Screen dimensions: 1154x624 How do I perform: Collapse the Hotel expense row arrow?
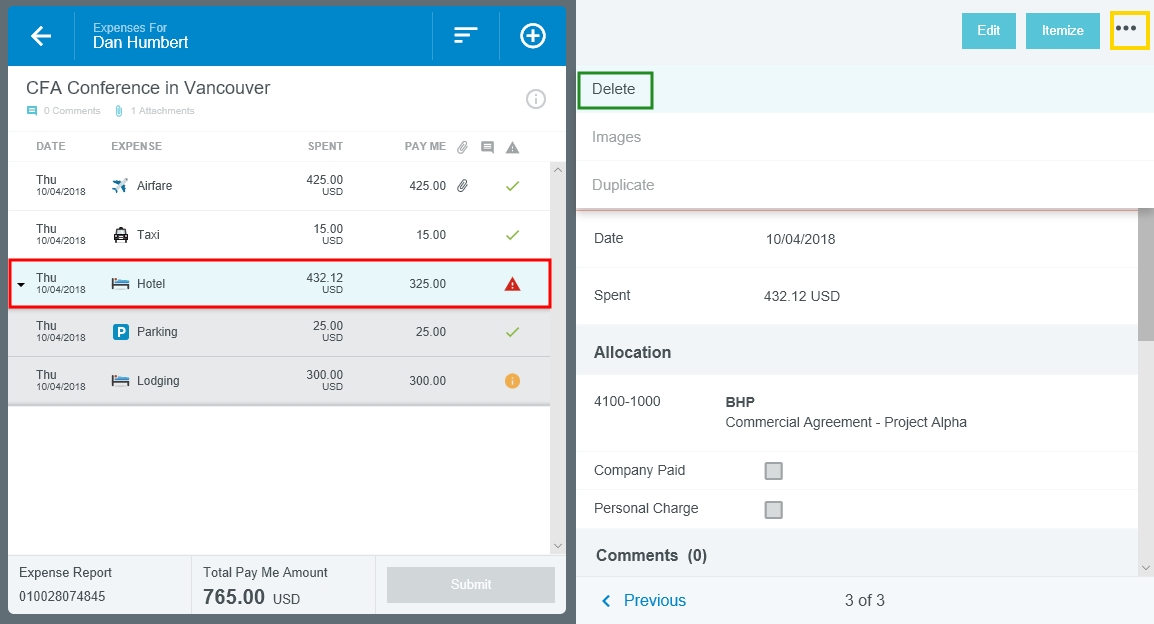tap(21, 285)
